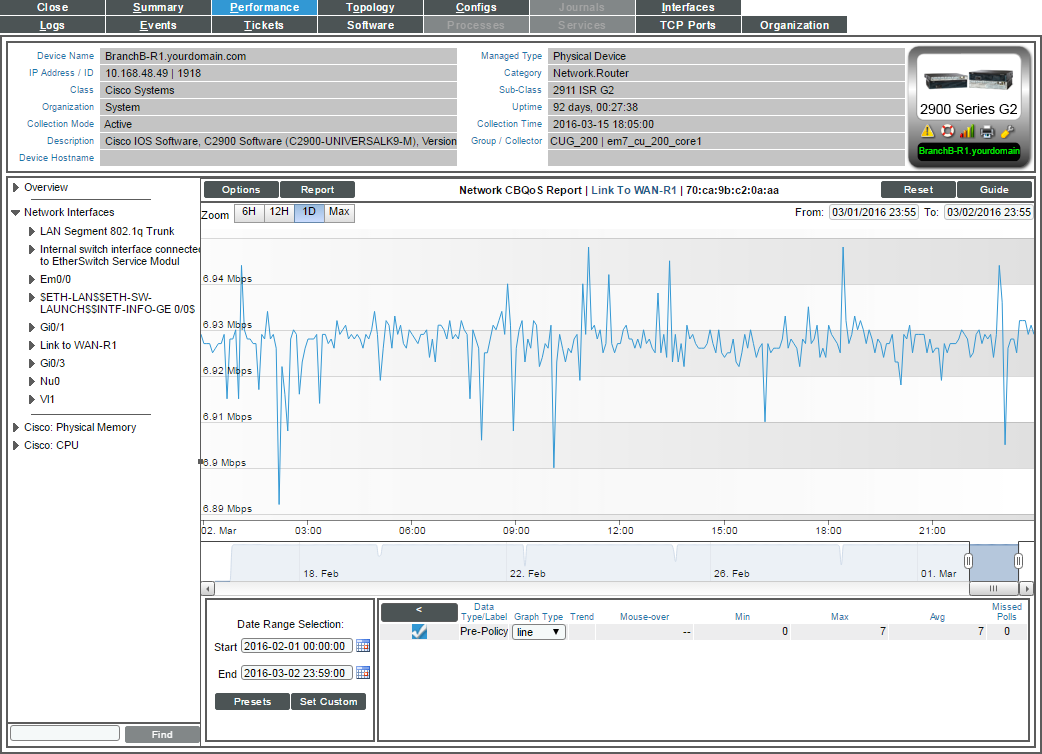Open calendar picker beside End date
This screenshot has height=754, width=1042.
point(363,673)
